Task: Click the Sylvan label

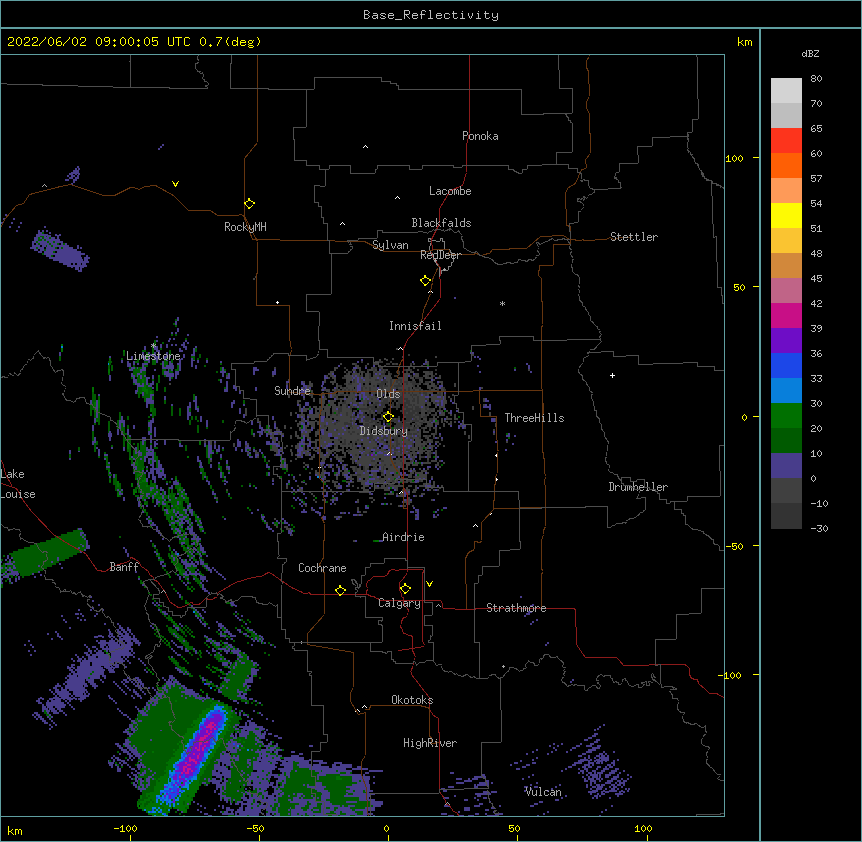Action: [x=390, y=245]
